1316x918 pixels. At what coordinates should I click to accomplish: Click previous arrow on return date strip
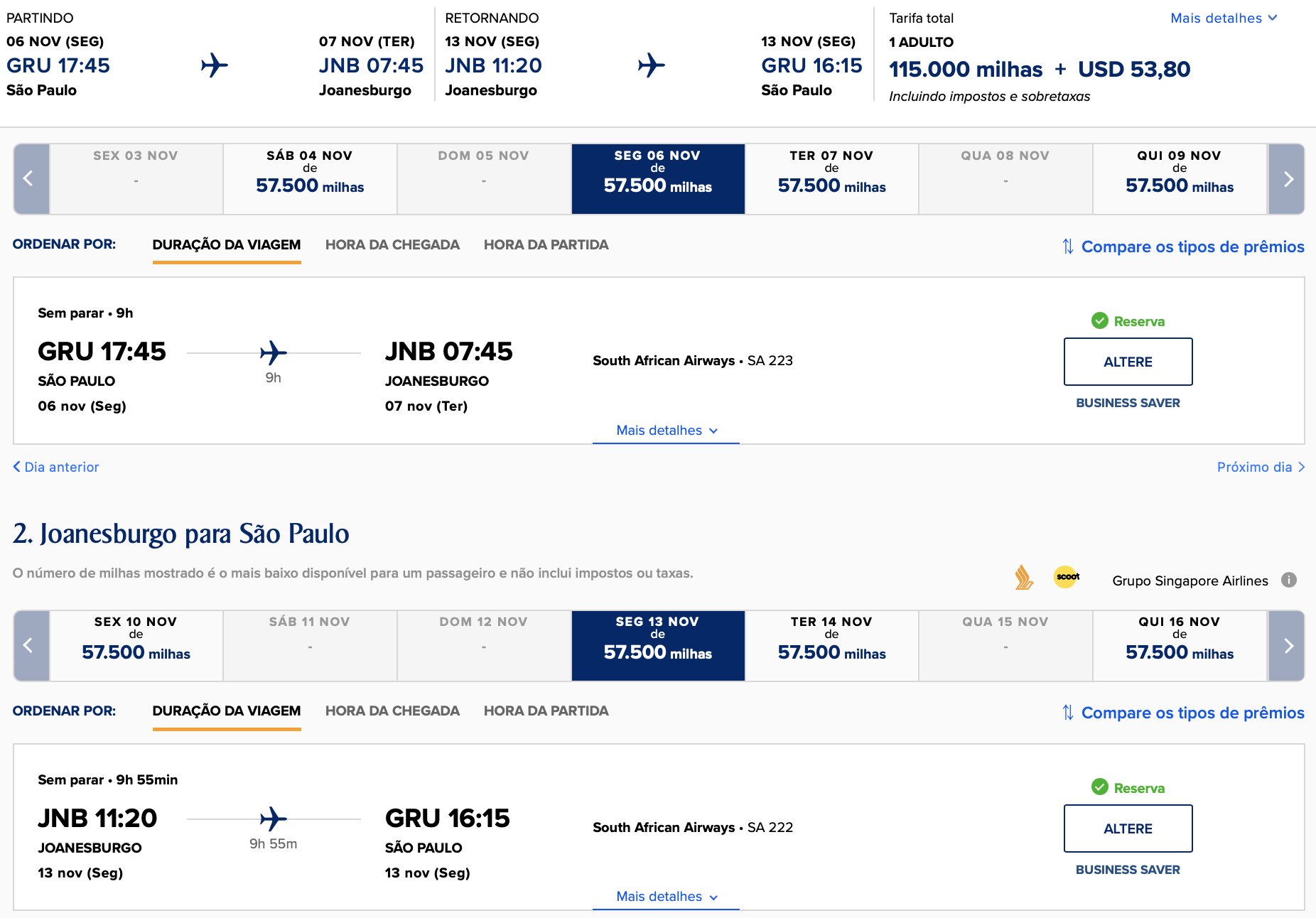pyautogui.click(x=31, y=645)
